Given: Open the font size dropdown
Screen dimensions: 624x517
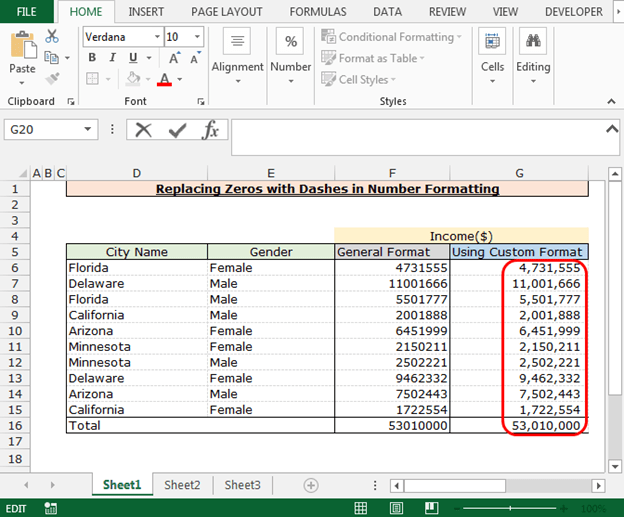Looking at the screenshot, I should [199, 36].
